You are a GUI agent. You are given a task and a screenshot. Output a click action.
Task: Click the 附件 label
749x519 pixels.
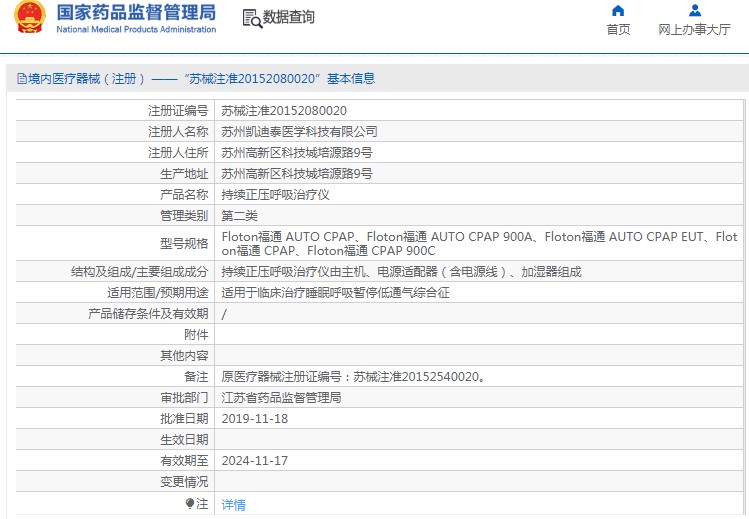click(x=196, y=335)
